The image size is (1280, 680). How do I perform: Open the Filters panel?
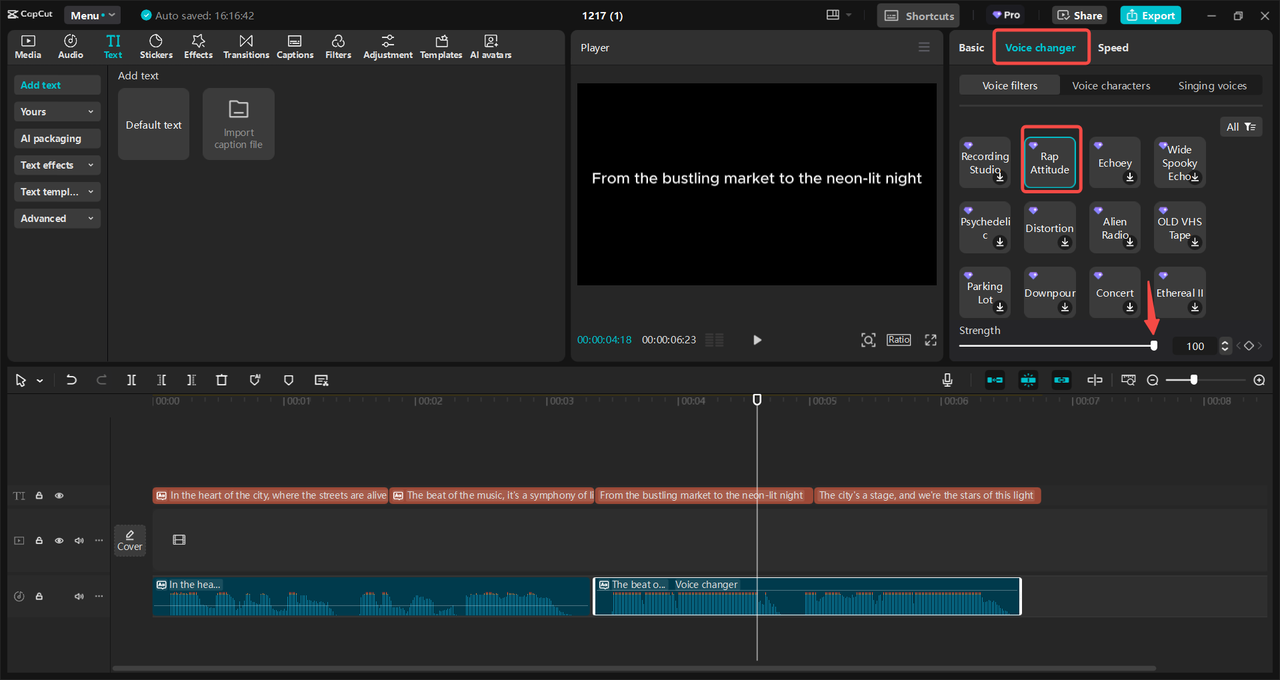(338, 46)
